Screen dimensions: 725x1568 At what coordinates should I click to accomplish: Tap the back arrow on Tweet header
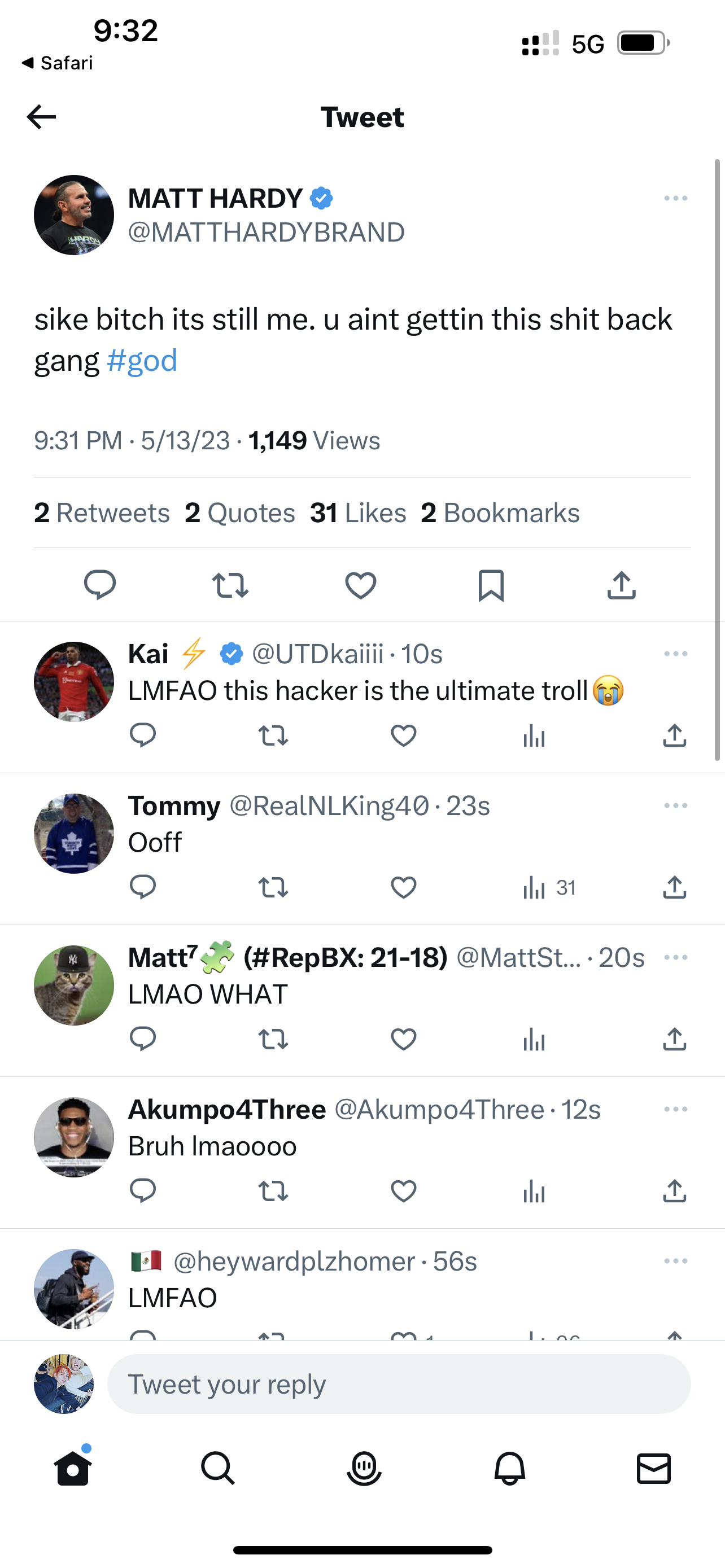41,117
